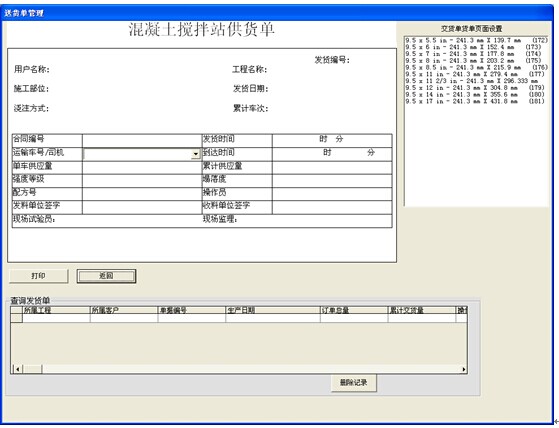Screen dimensions: 559x428
Task: Select the 9.5 x 8.5 in paper size (176)
Action: 476,67
